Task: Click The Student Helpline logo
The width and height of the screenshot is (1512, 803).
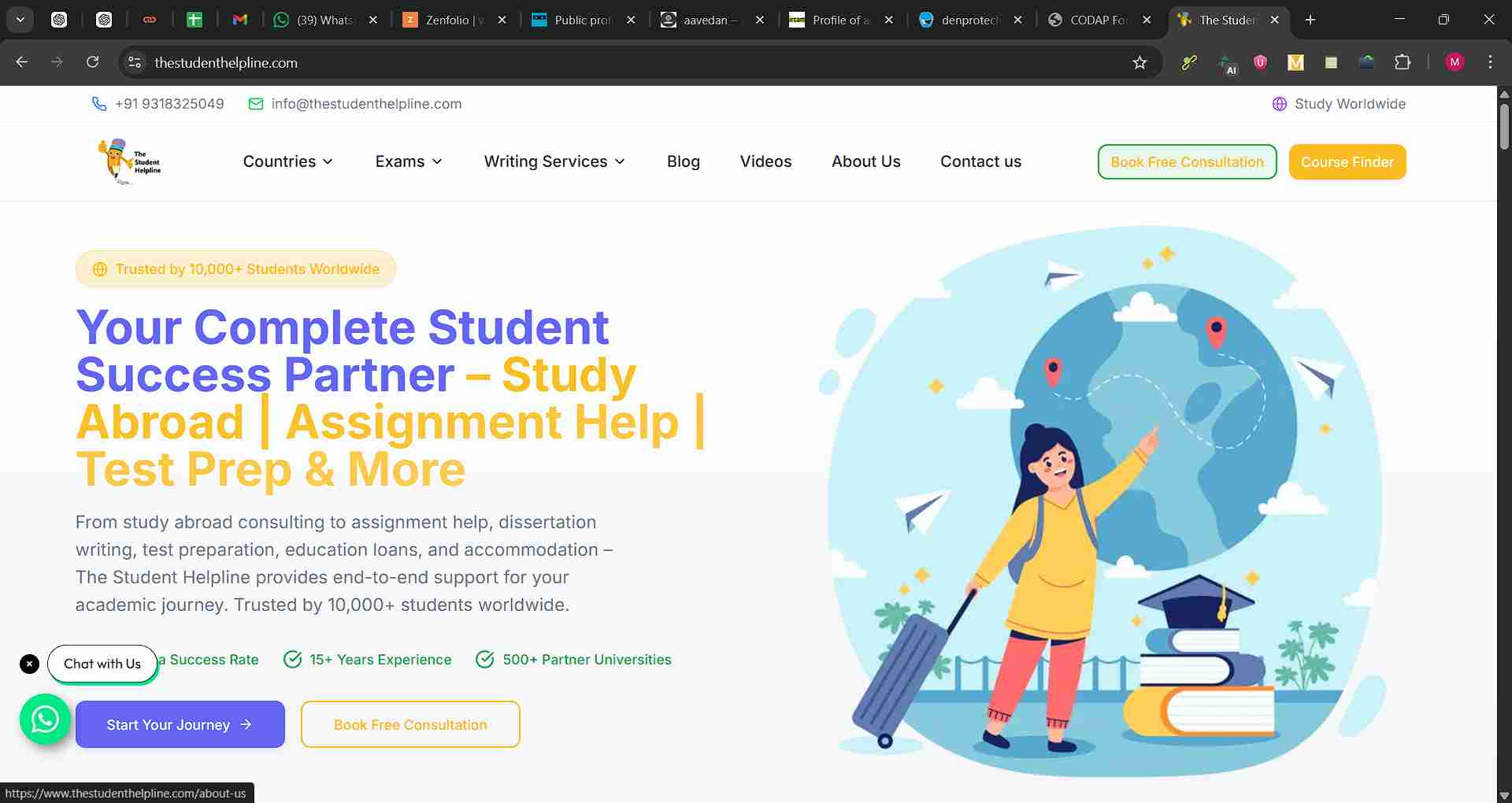Action: [x=130, y=161]
